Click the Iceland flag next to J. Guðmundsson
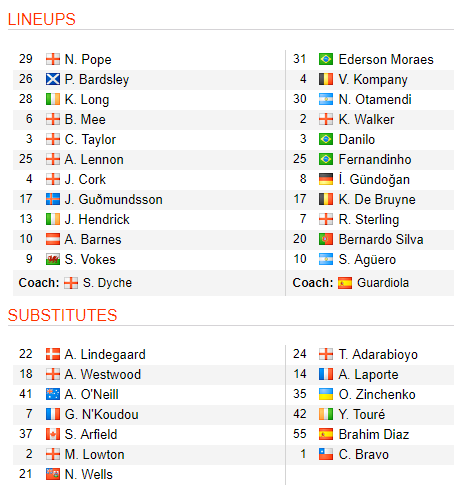 (53, 199)
